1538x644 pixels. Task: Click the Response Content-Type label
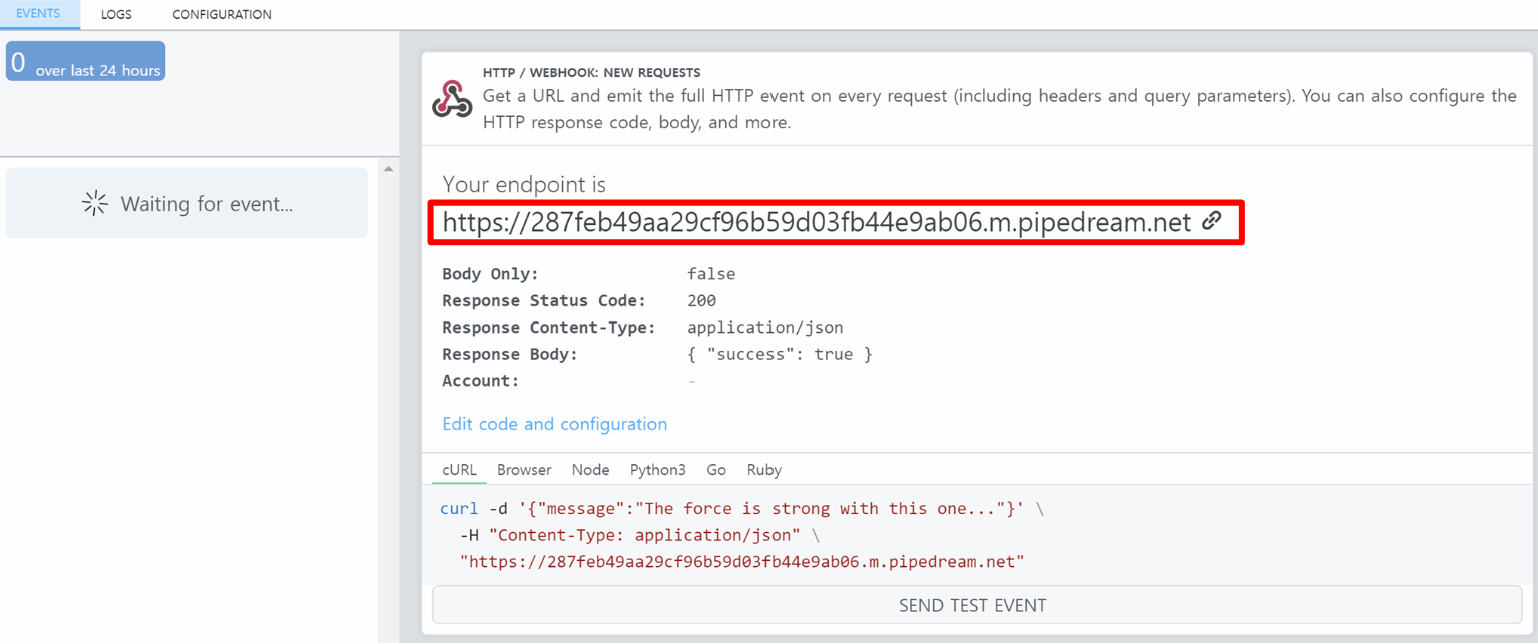[x=548, y=328]
